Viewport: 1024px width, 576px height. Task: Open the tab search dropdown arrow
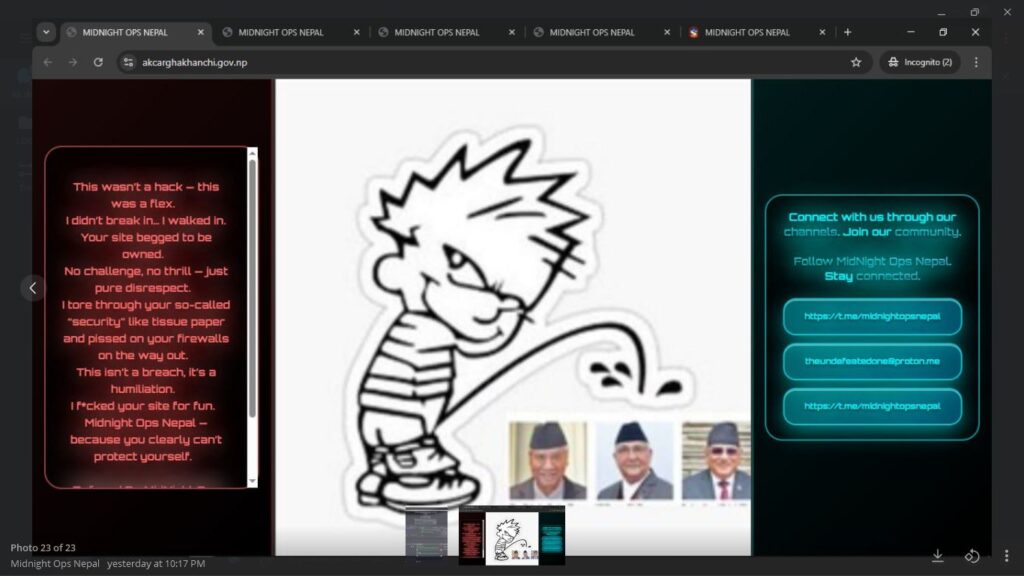[46, 32]
